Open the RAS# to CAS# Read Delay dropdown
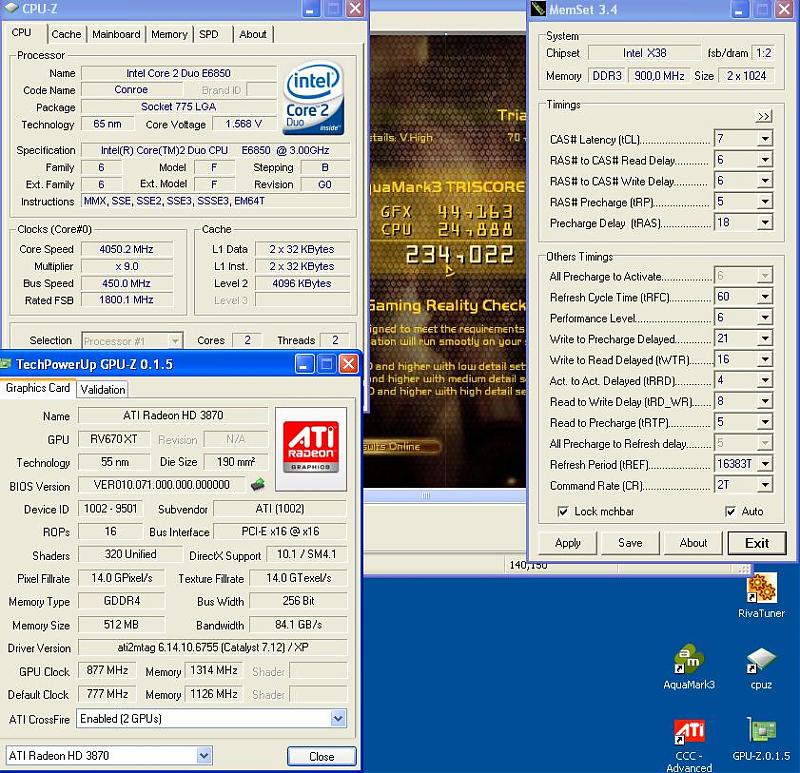This screenshot has height=773, width=800. 764,160
